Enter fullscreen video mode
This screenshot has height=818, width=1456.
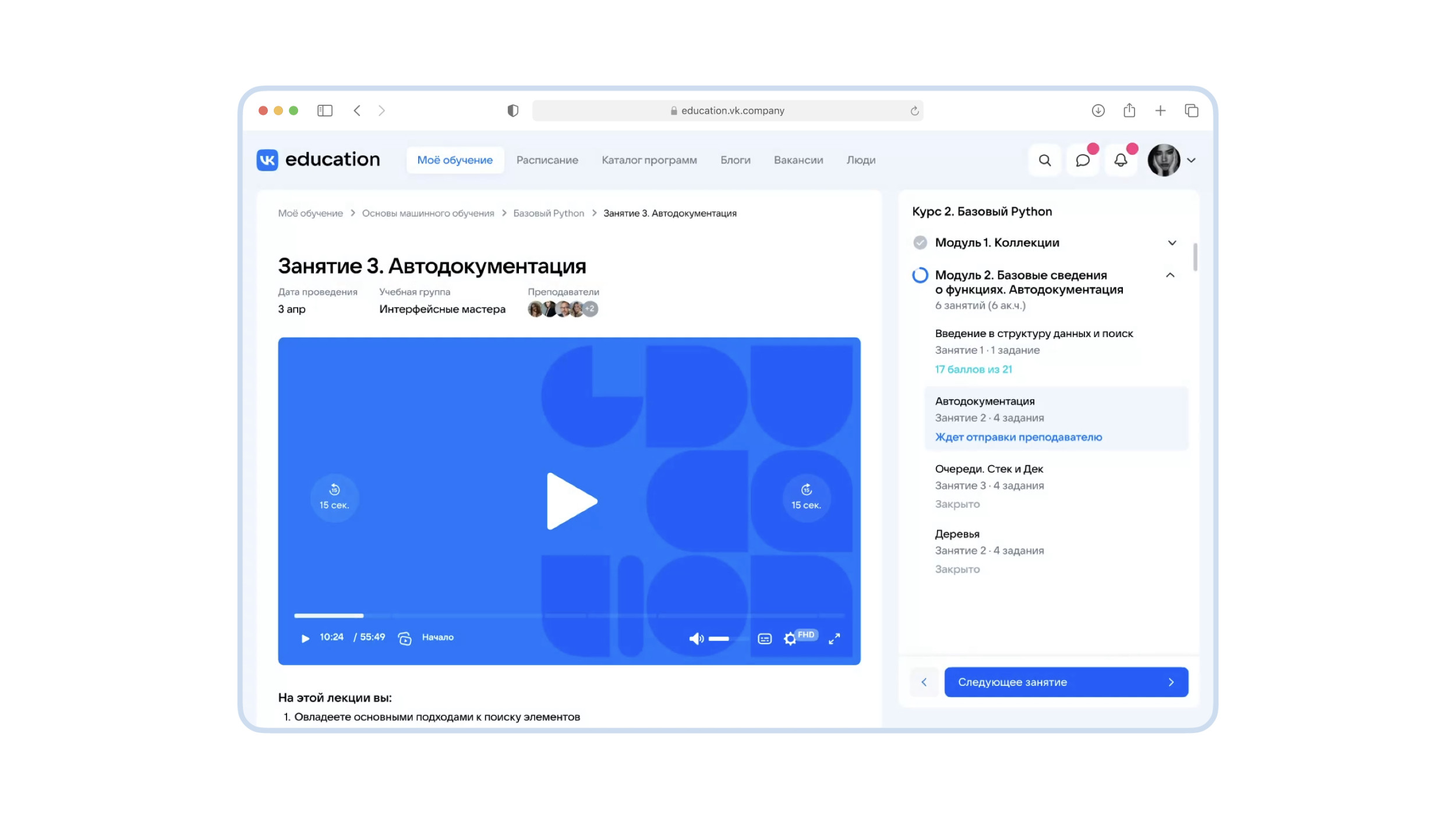834,639
